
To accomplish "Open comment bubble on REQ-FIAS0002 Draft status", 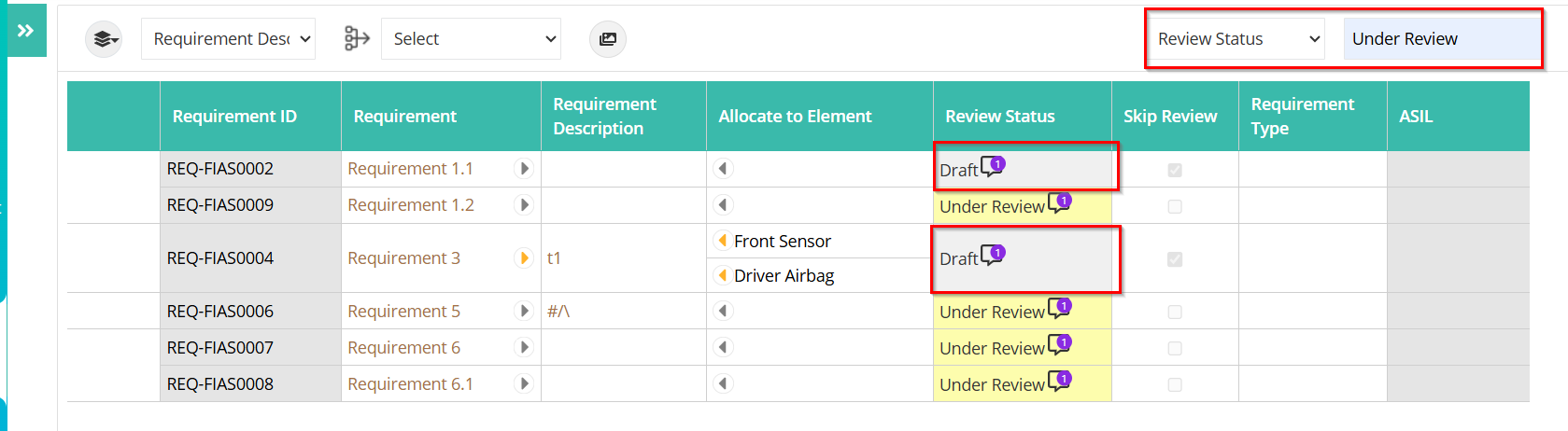I will (x=993, y=167).
